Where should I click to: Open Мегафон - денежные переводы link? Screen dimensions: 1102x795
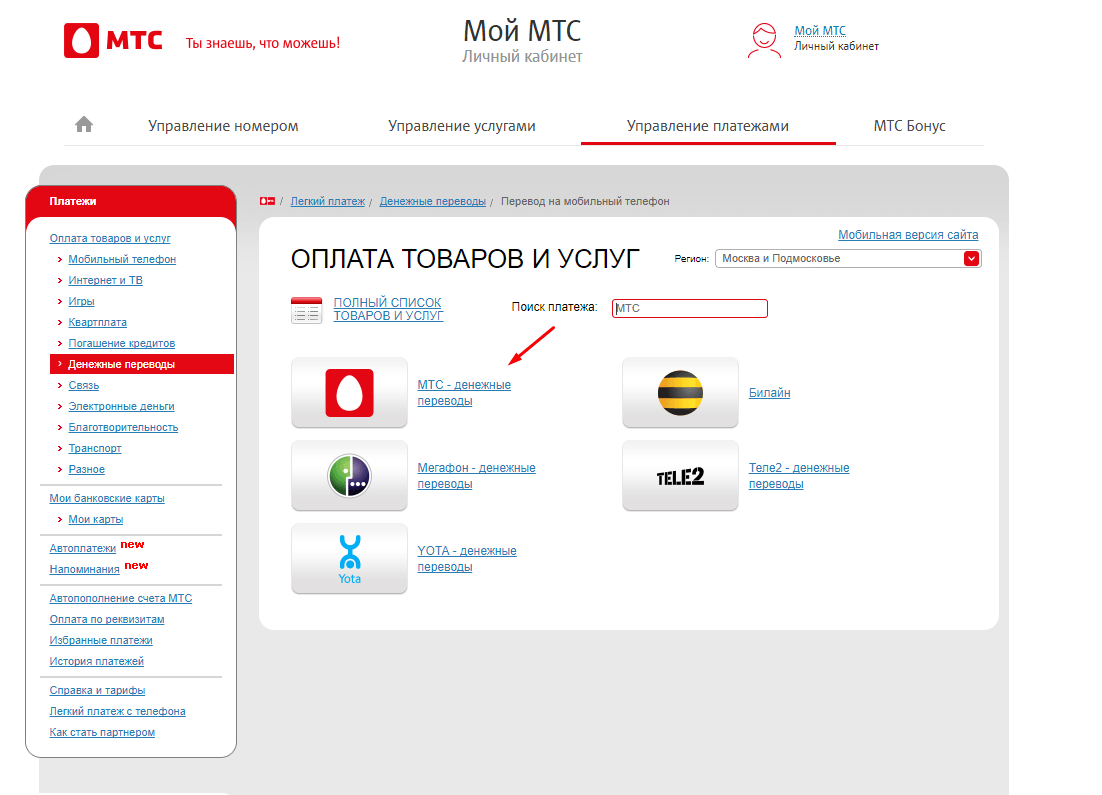[477, 476]
